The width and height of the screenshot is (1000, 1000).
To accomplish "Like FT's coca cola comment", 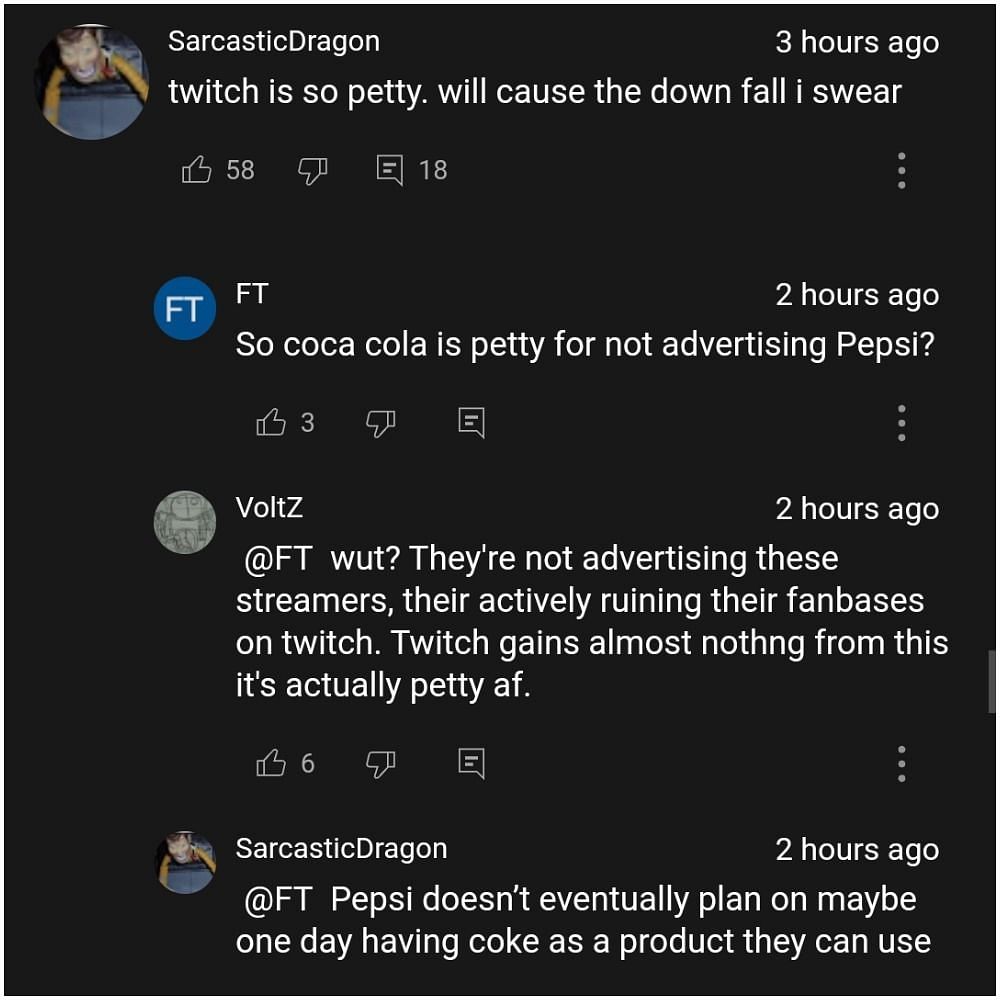I will tap(271, 424).
